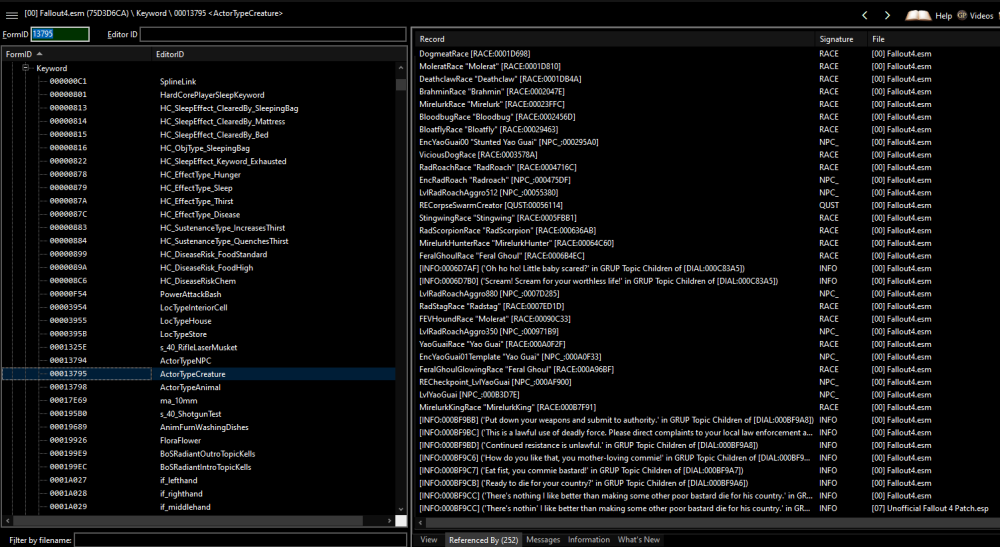1000x547 pixels.
Task: Switch to the Messages tab
Action: tap(543, 539)
